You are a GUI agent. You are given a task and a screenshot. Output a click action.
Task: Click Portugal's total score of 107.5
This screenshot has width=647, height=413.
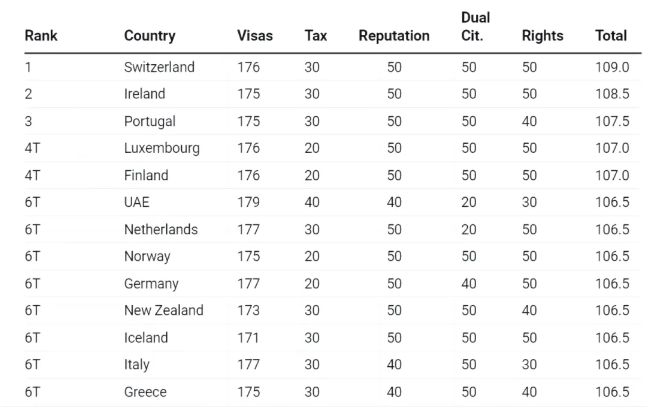(611, 121)
